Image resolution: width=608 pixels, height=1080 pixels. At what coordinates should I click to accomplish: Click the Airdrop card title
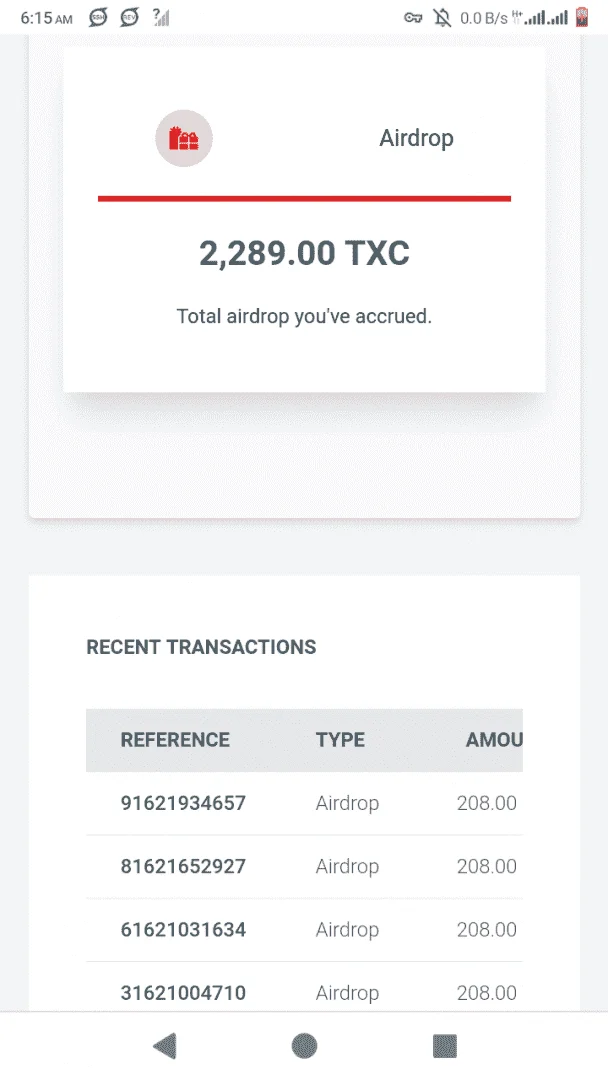pos(417,138)
